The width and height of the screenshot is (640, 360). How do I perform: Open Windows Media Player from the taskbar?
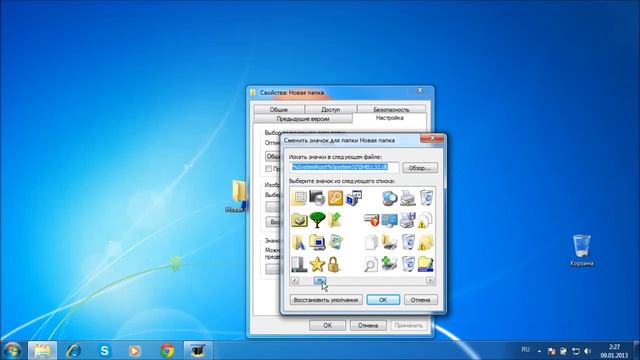(135, 351)
